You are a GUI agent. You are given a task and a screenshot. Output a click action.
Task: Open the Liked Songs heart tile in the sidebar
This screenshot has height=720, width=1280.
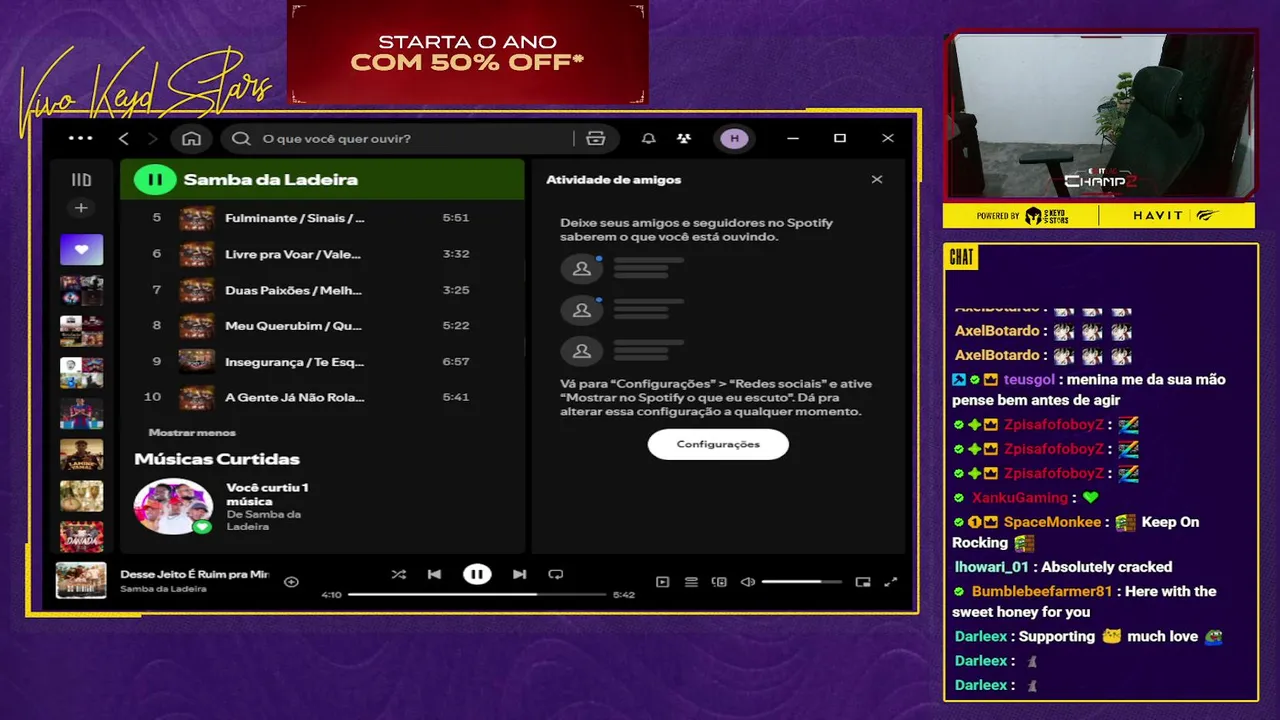coord(81,249)
